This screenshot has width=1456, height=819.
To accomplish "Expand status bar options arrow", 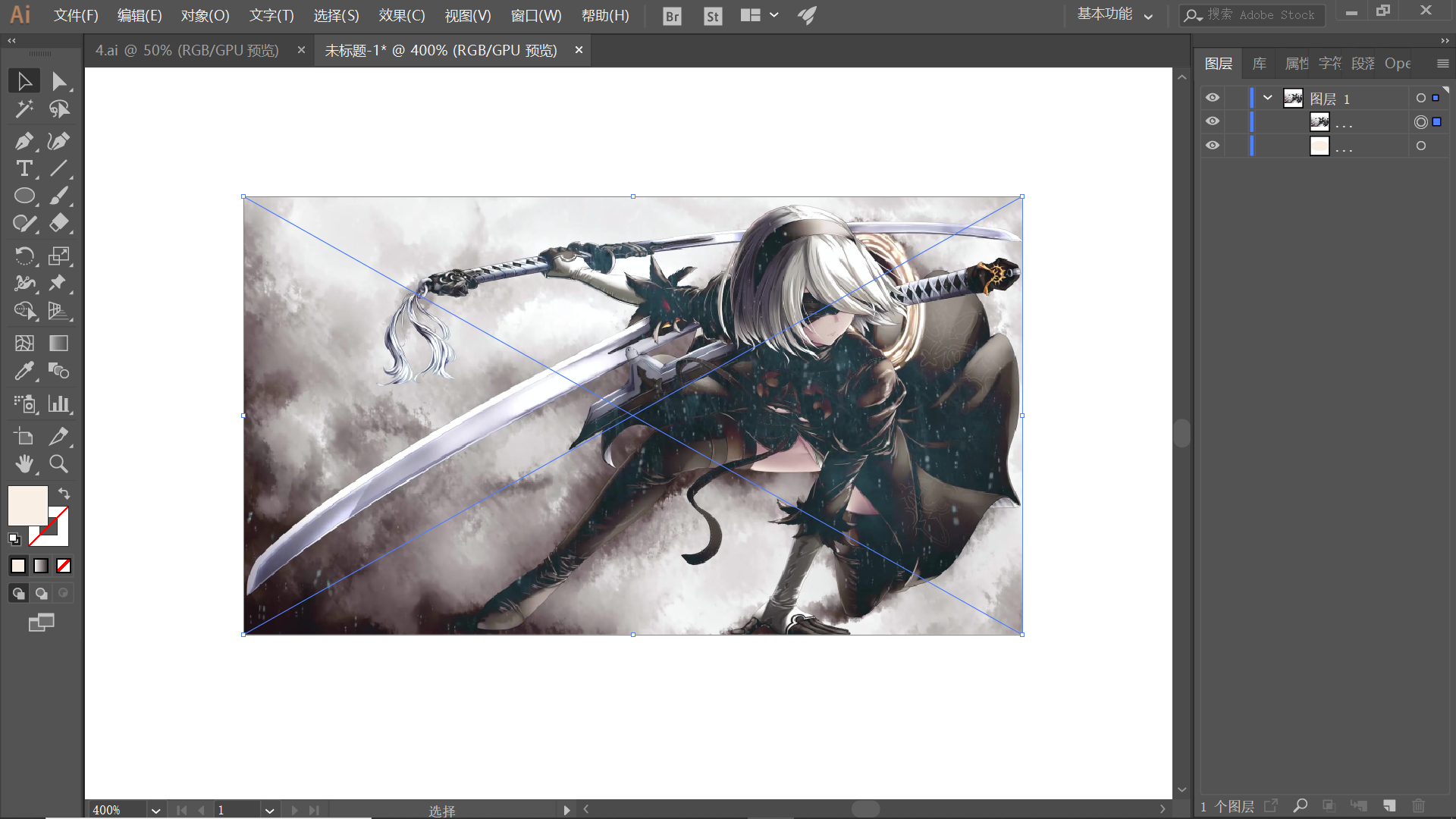I will click(566, 810).
